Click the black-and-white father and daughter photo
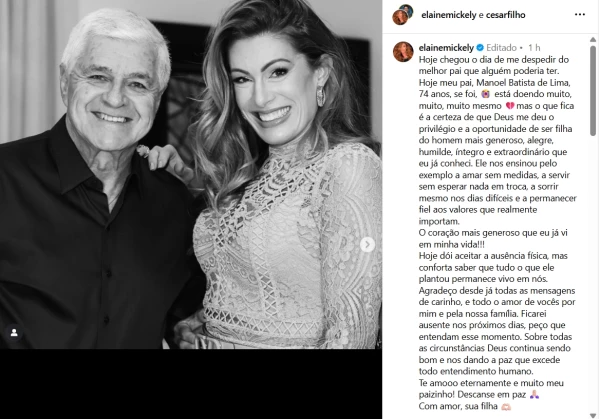This screenshot has height=419, width=600. click(191, 174)
